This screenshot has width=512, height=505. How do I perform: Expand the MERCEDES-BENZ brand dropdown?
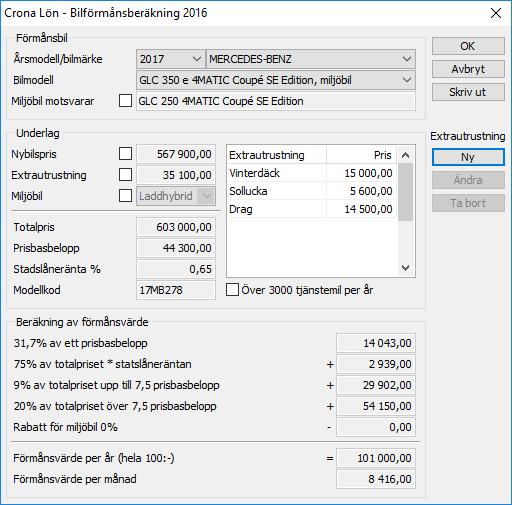tap(311, 59)
